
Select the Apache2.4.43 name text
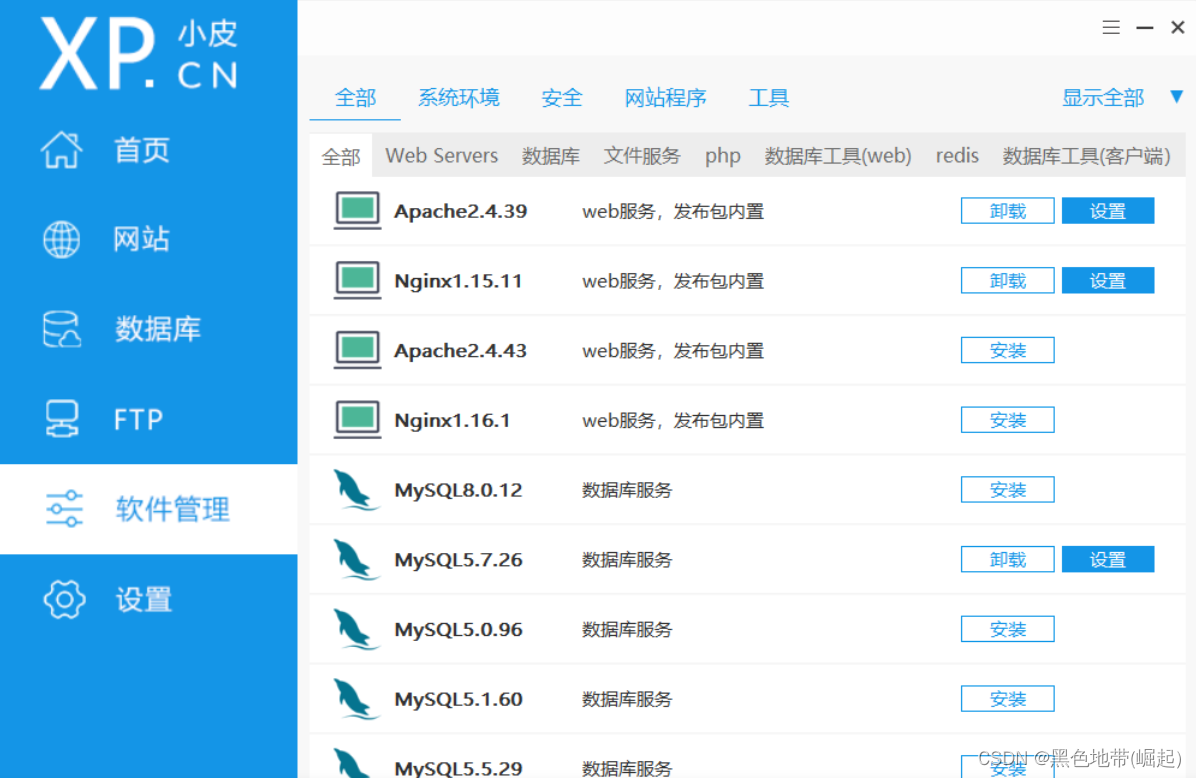(x=461, y=351)
